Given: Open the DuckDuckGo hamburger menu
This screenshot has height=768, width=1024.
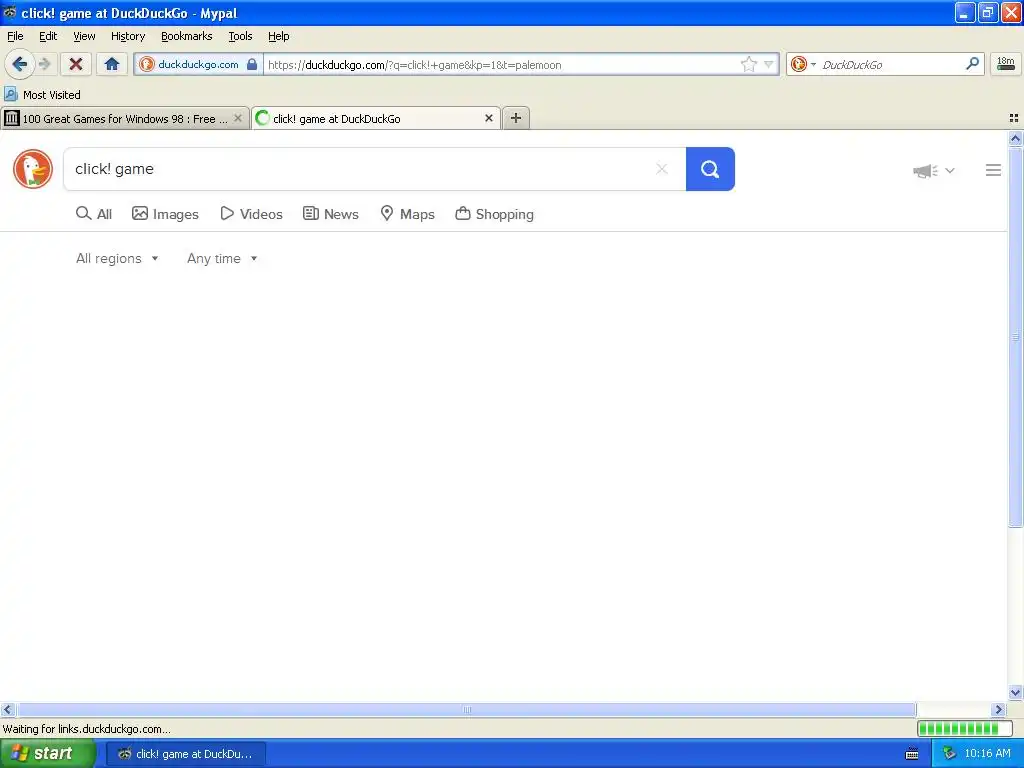Looking at the screenshot, I should [x=993, y=170].
